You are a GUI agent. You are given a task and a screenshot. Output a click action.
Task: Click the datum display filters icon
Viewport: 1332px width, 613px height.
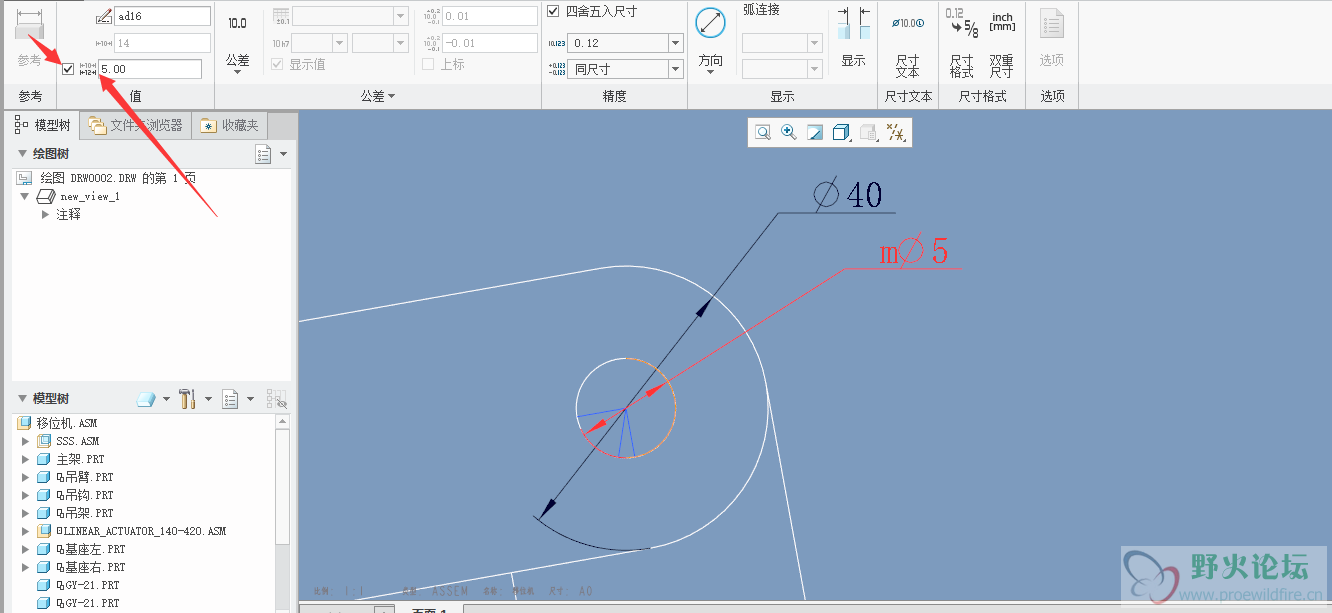[896, 132]
